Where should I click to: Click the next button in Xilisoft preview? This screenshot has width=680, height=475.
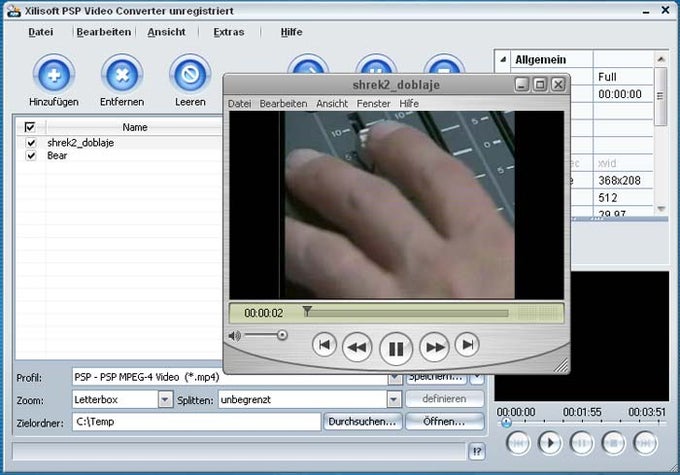645,443
